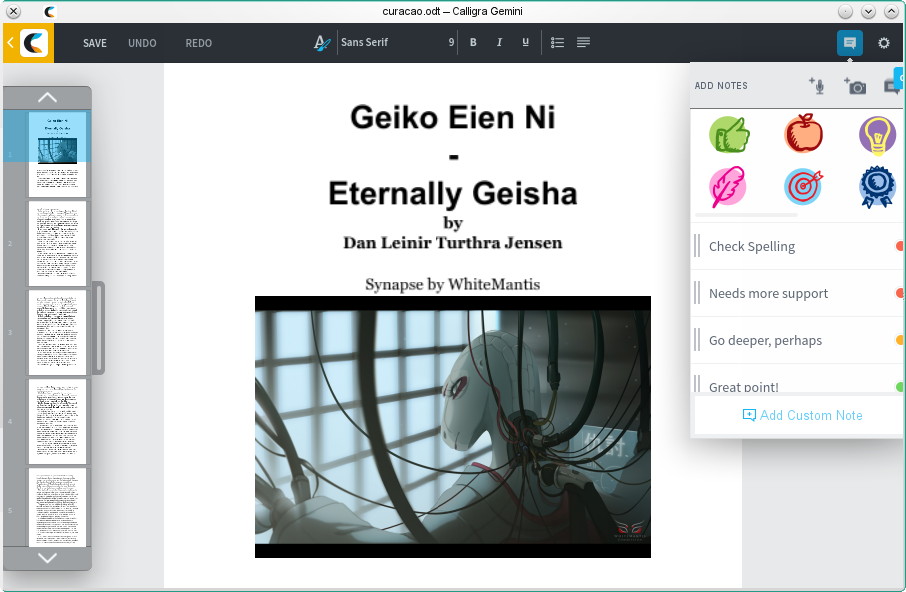906x592 pixels.
Task: Add a voice note with the microphone
Action: click(x=817, y=86)
